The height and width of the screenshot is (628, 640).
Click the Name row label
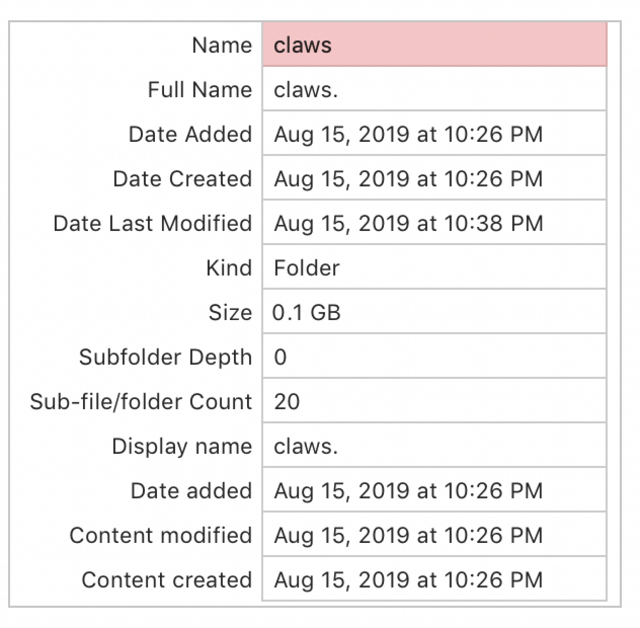coord(222,45)
